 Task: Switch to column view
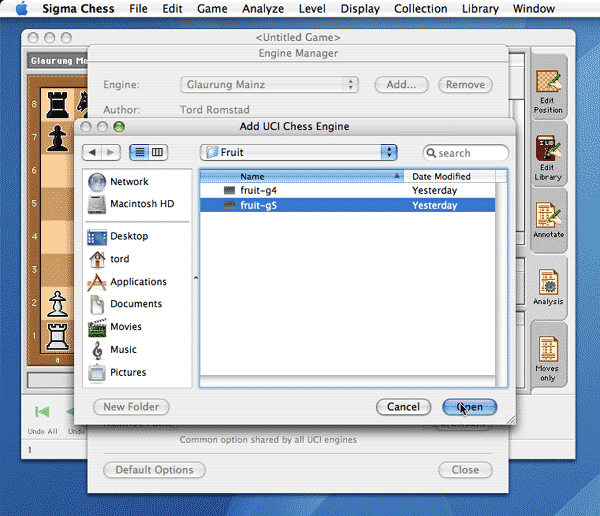158,152
